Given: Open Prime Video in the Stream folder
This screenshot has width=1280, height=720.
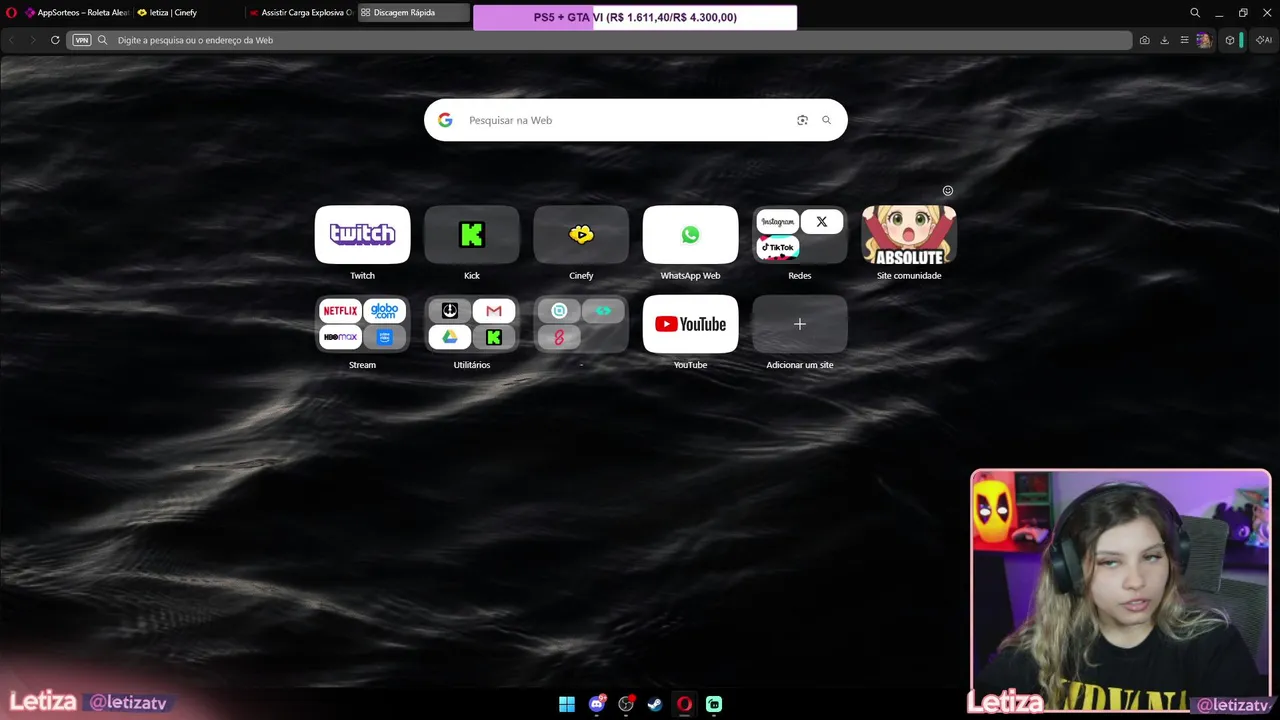Looking at the screenshot, I should [384, 337].
